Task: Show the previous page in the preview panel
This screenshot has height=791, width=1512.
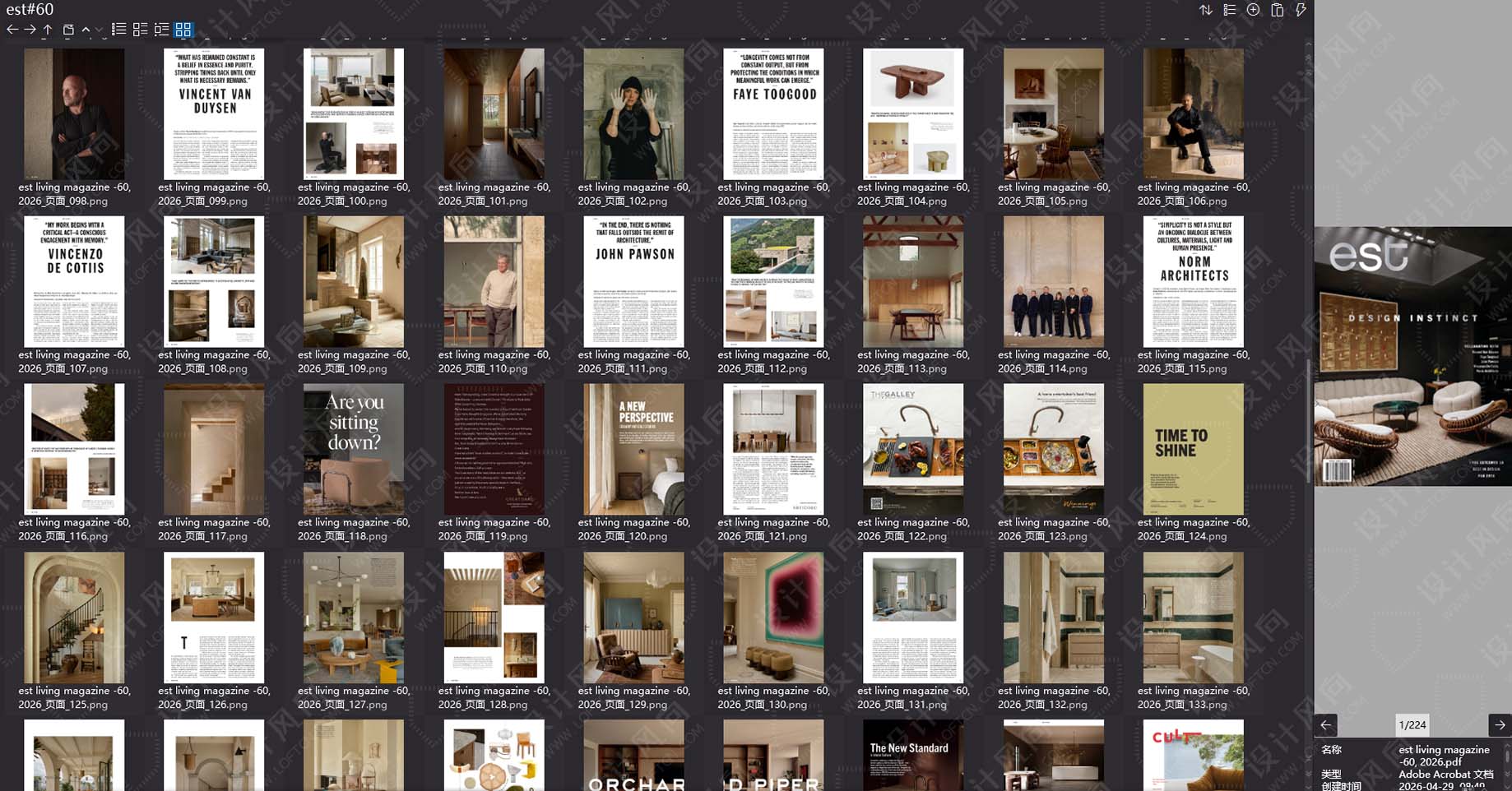Action: (1326, 725)
